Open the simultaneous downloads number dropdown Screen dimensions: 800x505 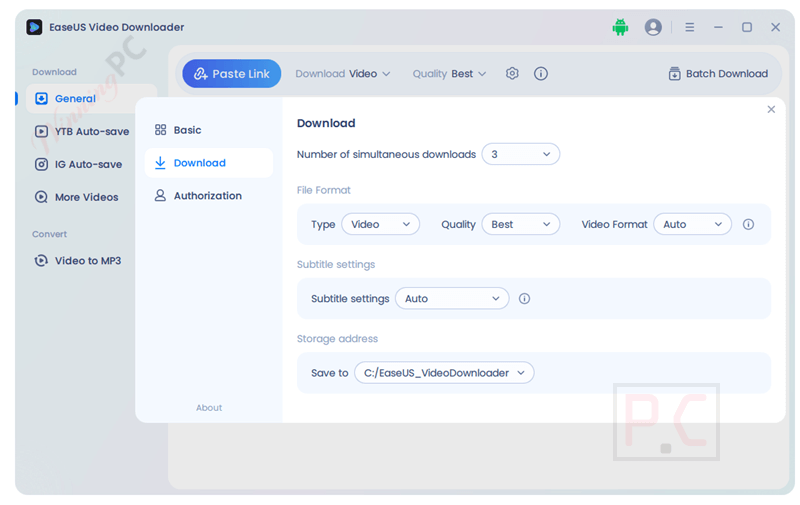pos(520,154)
